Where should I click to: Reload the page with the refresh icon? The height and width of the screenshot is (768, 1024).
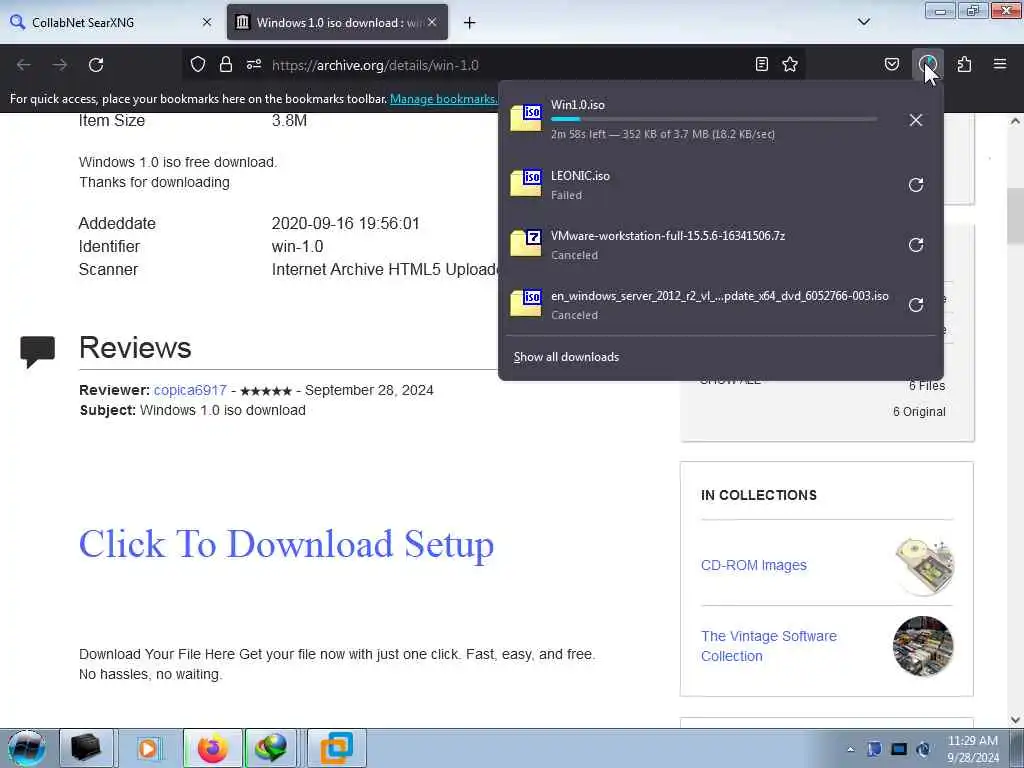tap(96, 65)
